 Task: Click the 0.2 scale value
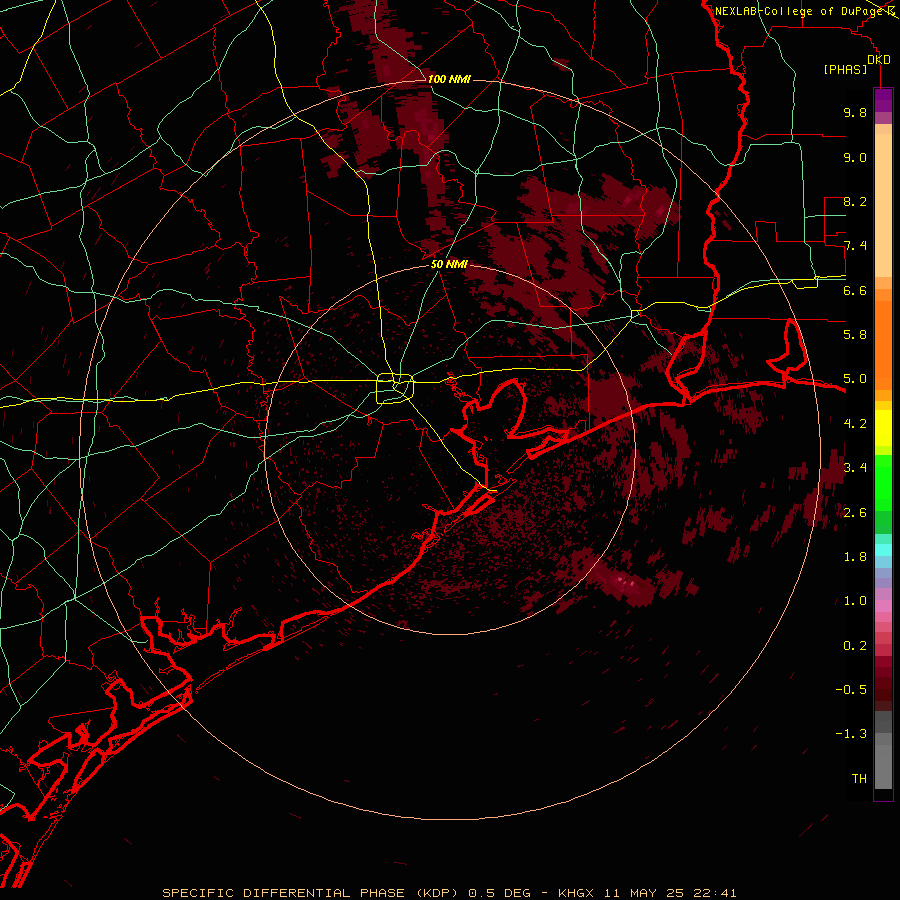[855, 646]
